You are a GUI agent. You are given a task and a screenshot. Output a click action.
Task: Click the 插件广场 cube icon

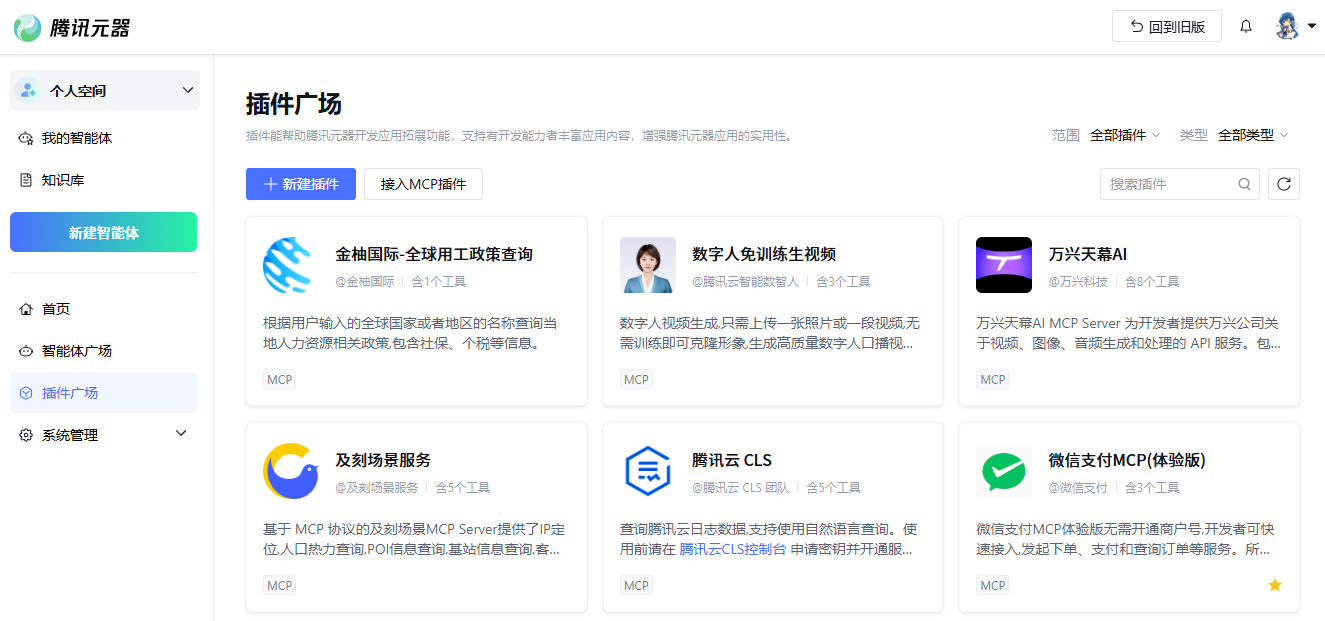coord(26,393)
